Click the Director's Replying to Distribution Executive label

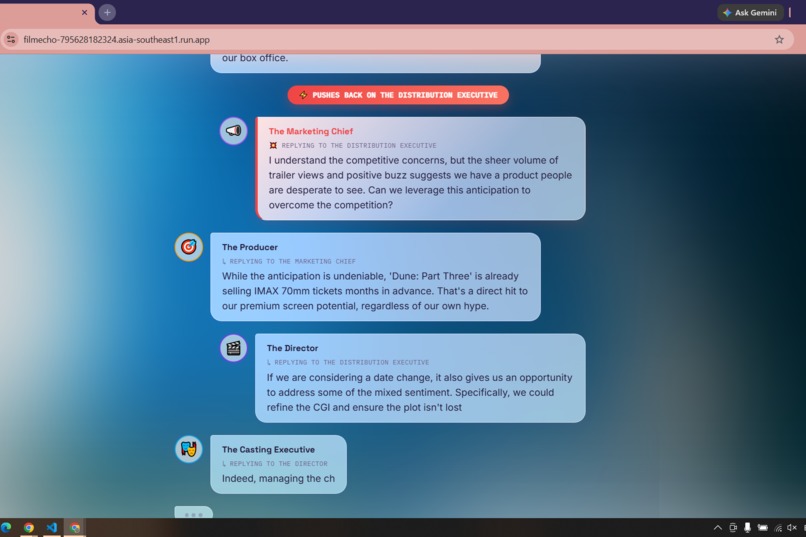(347, 362)
